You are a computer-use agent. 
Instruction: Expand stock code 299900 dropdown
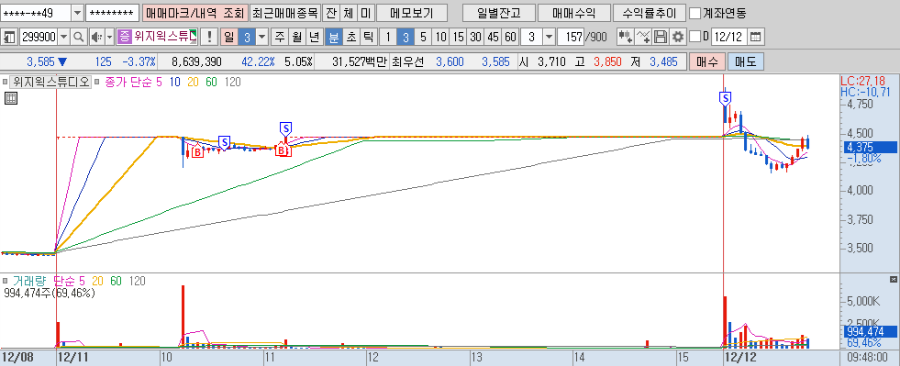[64, 37]
